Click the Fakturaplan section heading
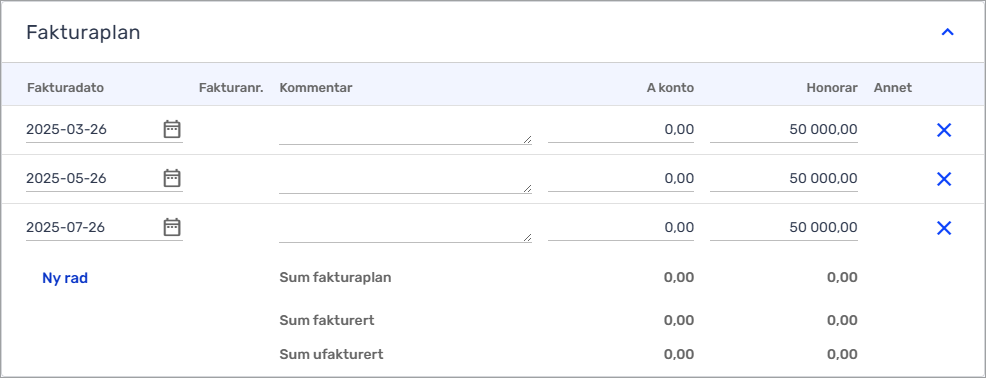The height and width of the screenshot is (378, 986). [x=83, y=33]
